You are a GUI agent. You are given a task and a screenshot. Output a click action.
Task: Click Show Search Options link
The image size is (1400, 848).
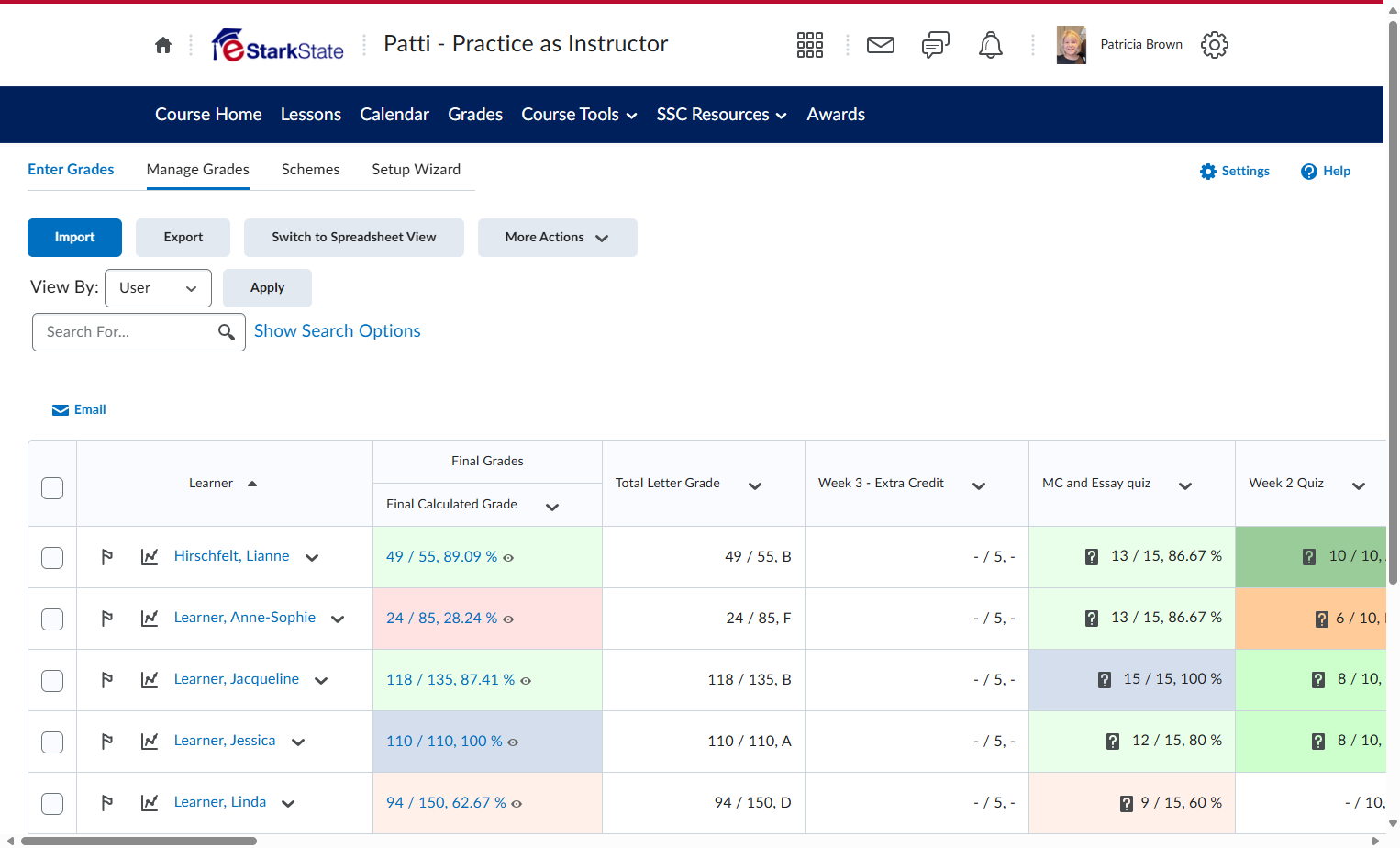pyautogui.click(x=338, y=331)
